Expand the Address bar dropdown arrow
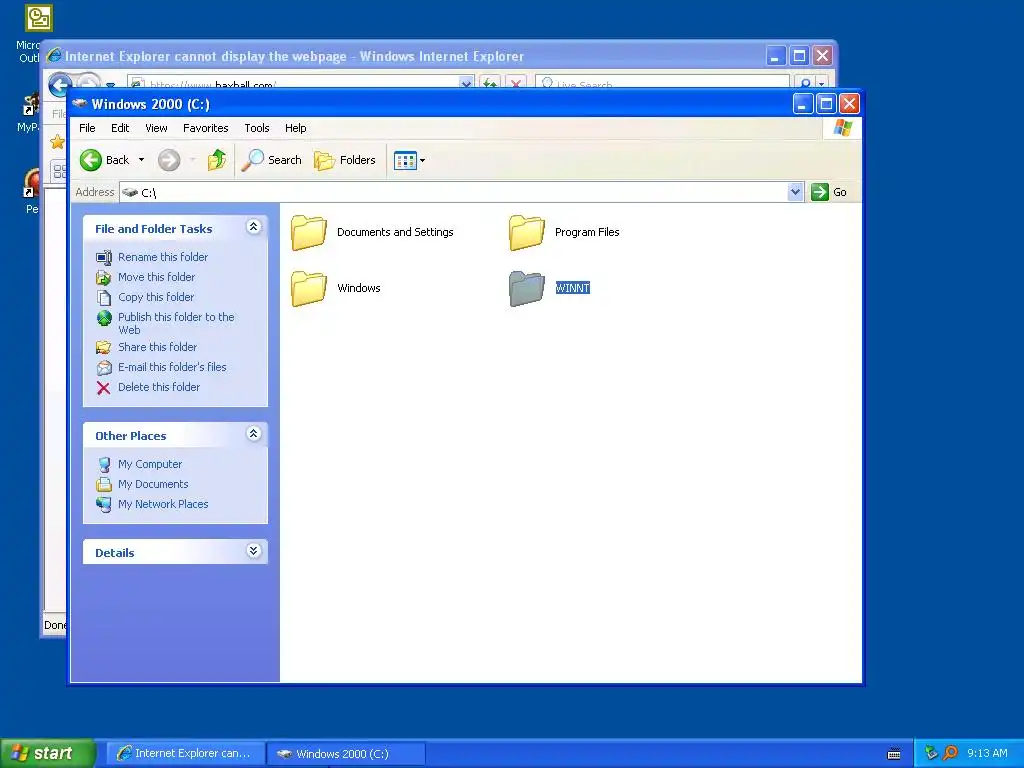 795,192
